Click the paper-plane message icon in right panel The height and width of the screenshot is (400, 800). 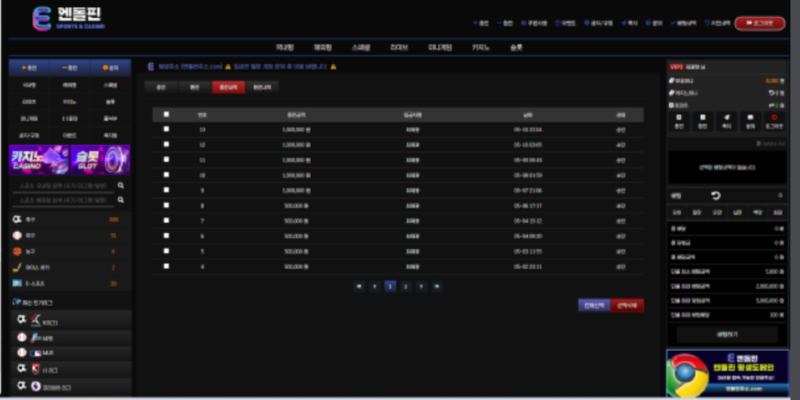pyautogui.click(x=726, y=121)
